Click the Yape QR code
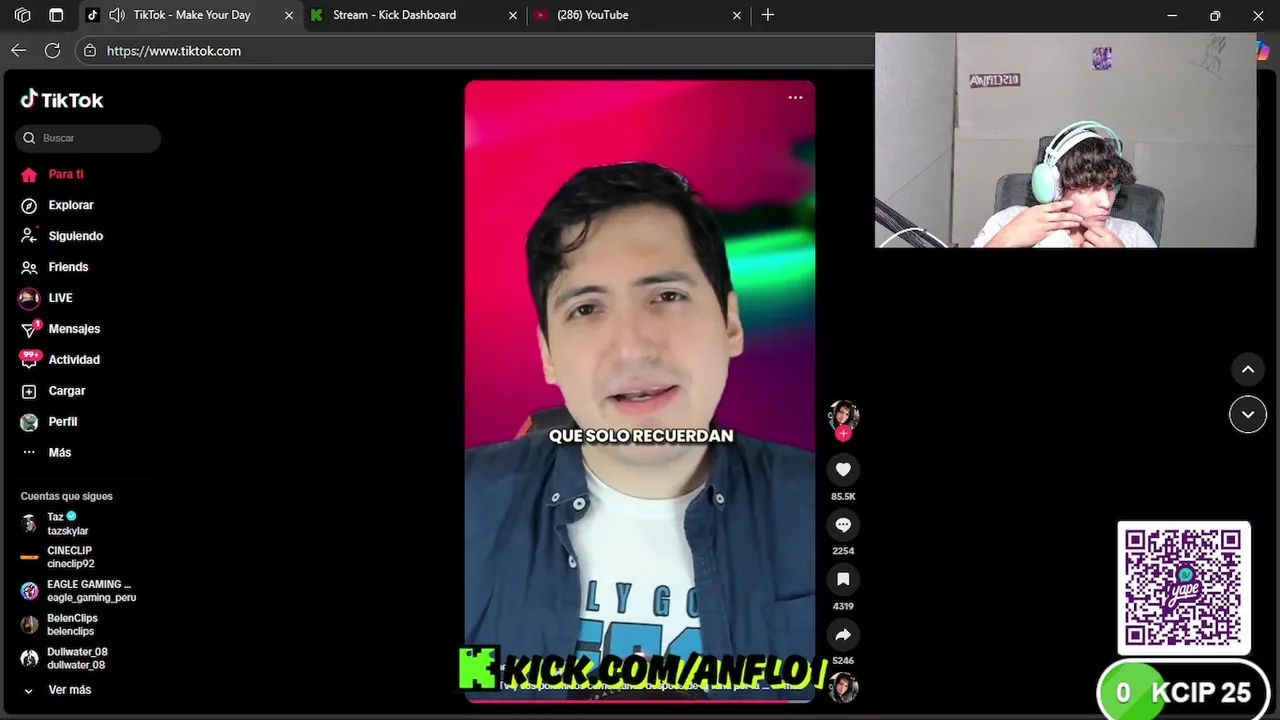This screenshot has height=720, width=1280. tap(1184, 588)
